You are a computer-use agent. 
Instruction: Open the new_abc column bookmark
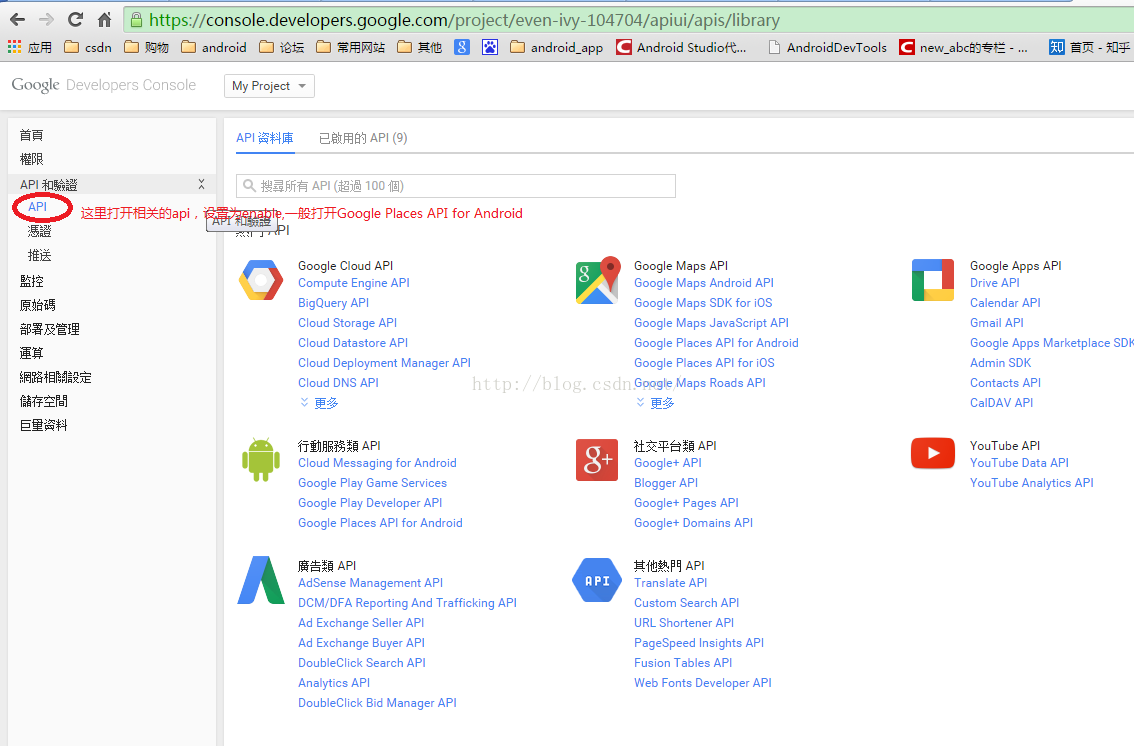coord(963,47)
